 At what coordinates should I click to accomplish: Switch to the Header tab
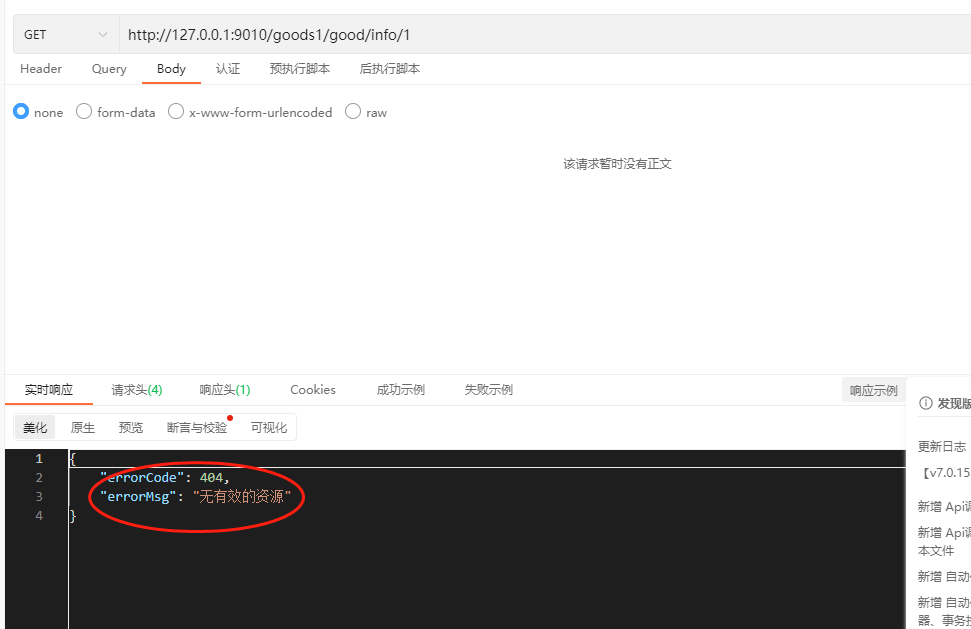tap(41, 69)
